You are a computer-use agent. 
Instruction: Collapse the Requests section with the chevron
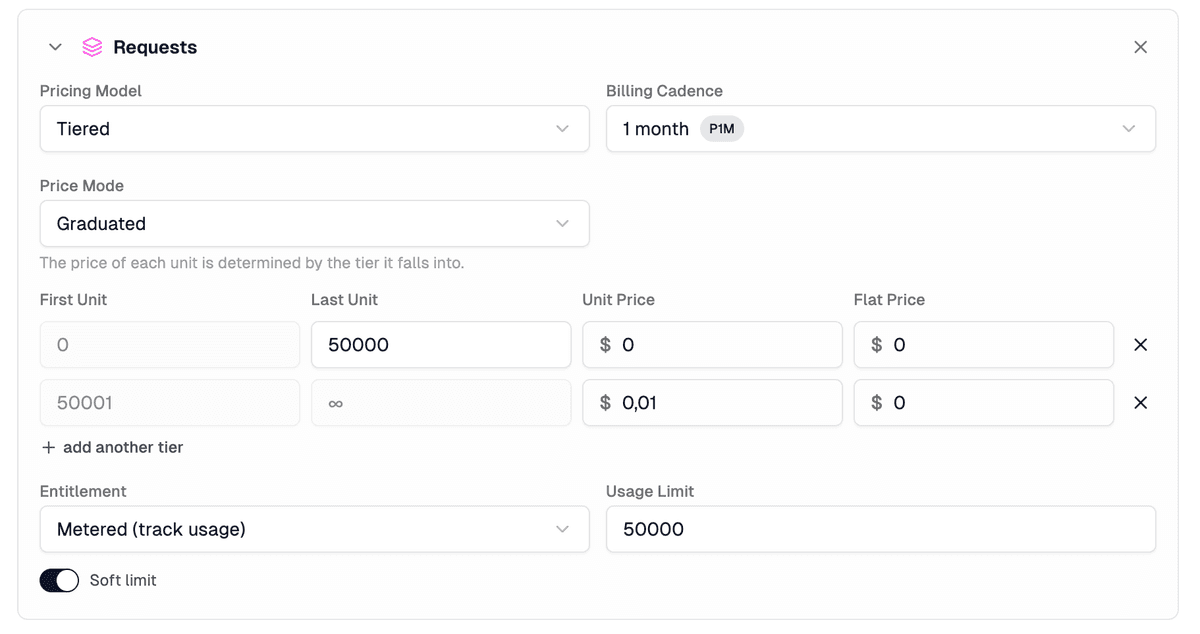coord(55,46)
